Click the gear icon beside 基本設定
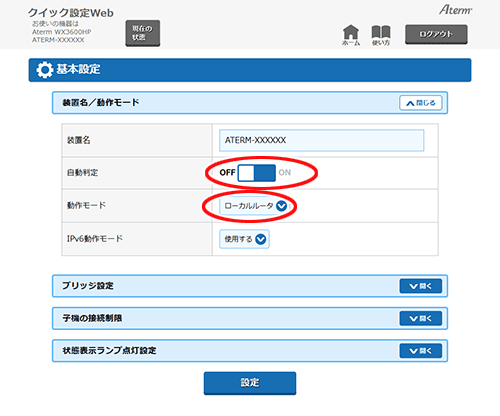This screenshot has height=416, width=500. [45, 70]
